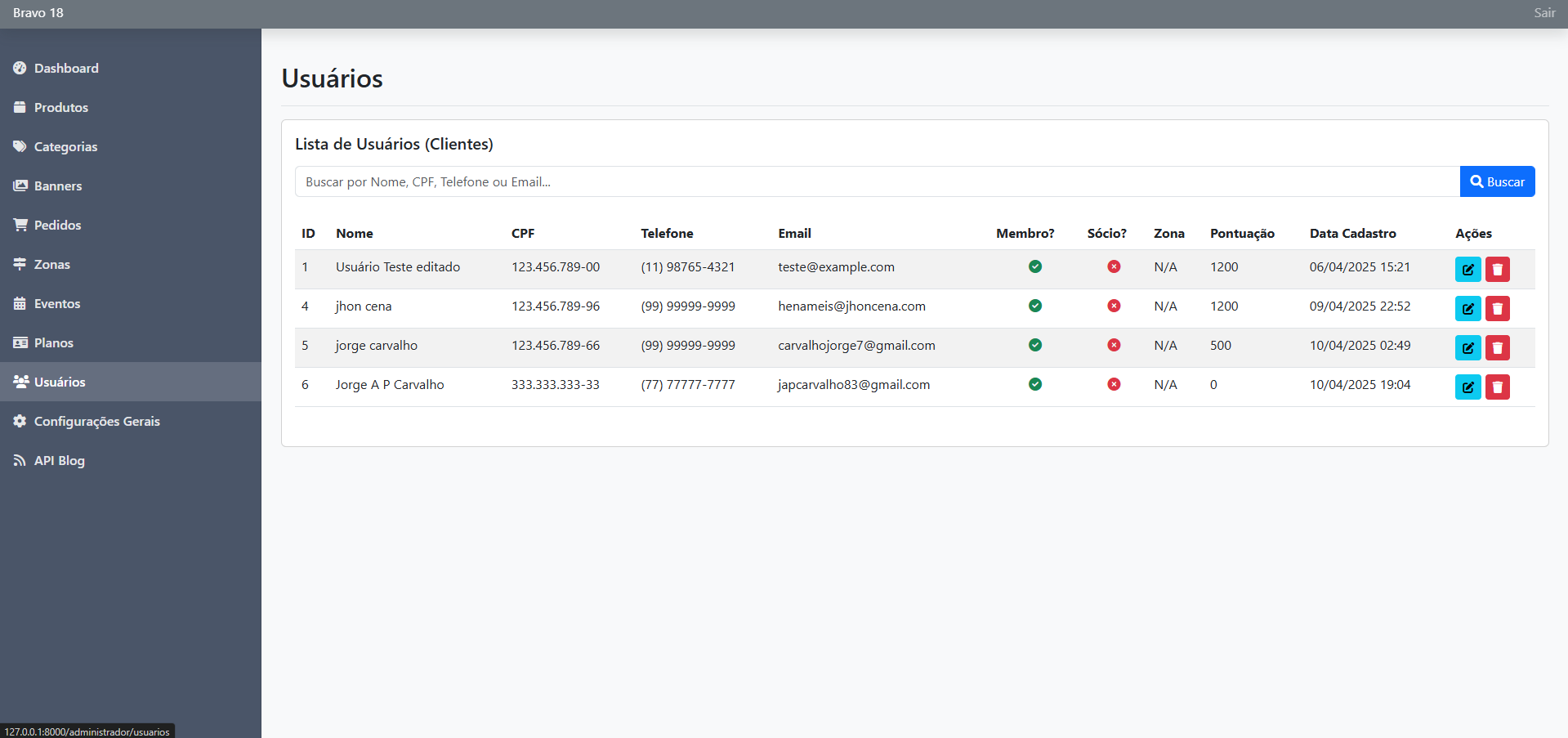Delete user jhon cena
Viewport: 1568px width, 738px height.
click(x=1497, y=308)
